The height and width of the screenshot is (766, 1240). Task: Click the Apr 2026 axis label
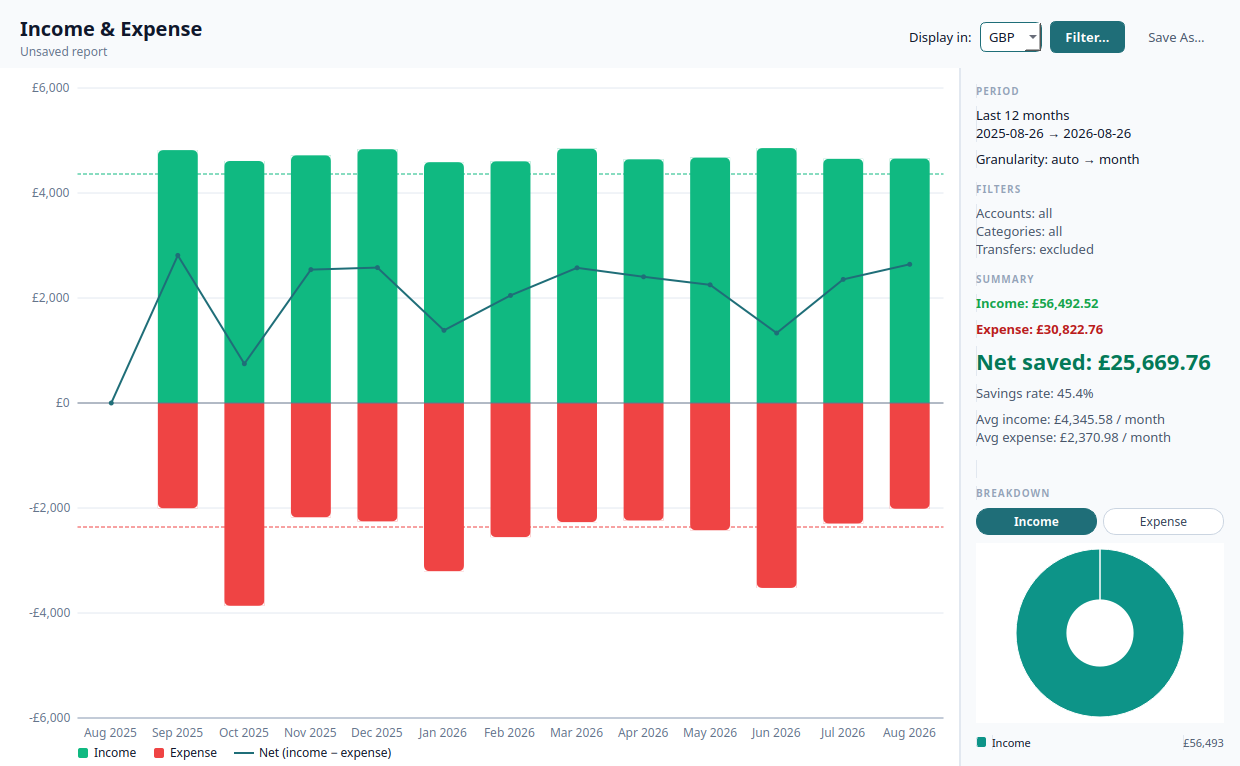pyautogui.click(x=643, y=733)
